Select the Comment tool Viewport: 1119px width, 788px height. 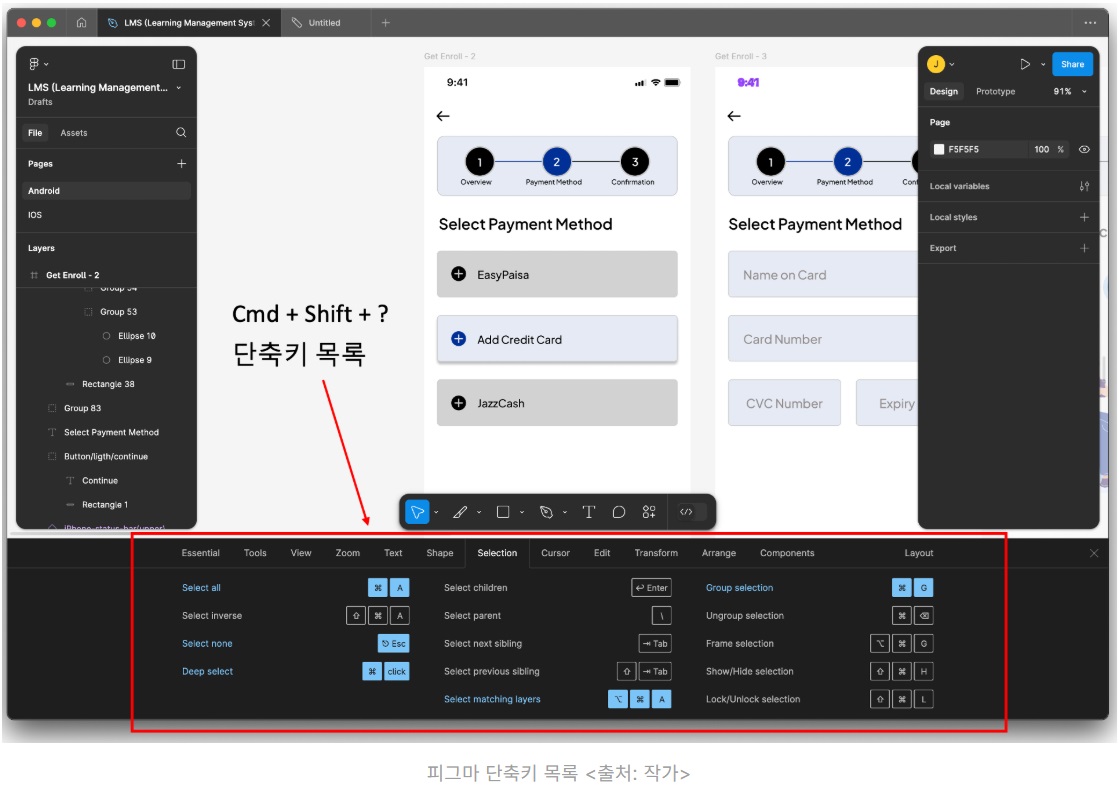(x=619, y=512)
